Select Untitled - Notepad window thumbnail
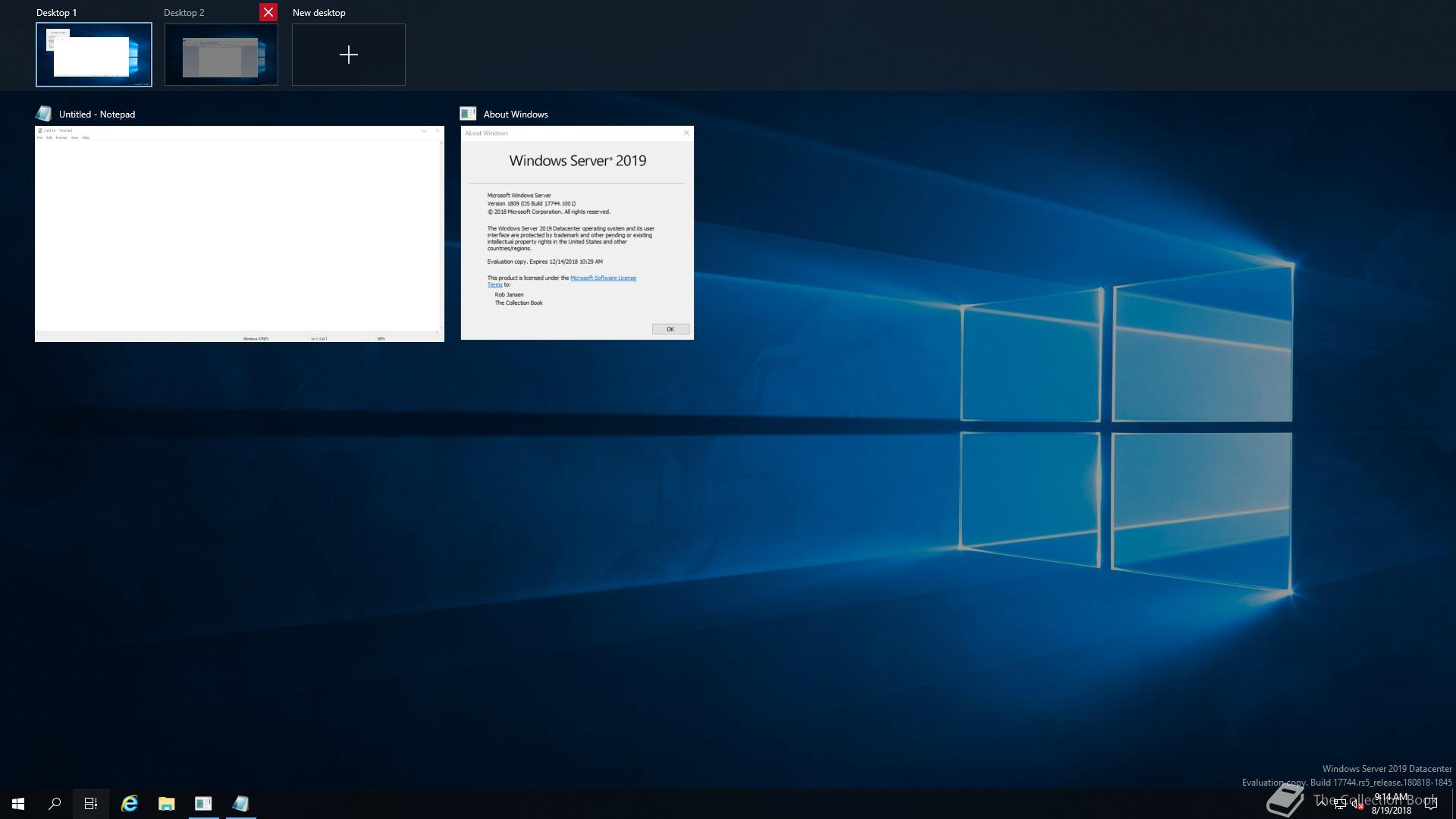Image resolution: width=1456 pixels, height=819 pixels. click(x=240, y=234)
